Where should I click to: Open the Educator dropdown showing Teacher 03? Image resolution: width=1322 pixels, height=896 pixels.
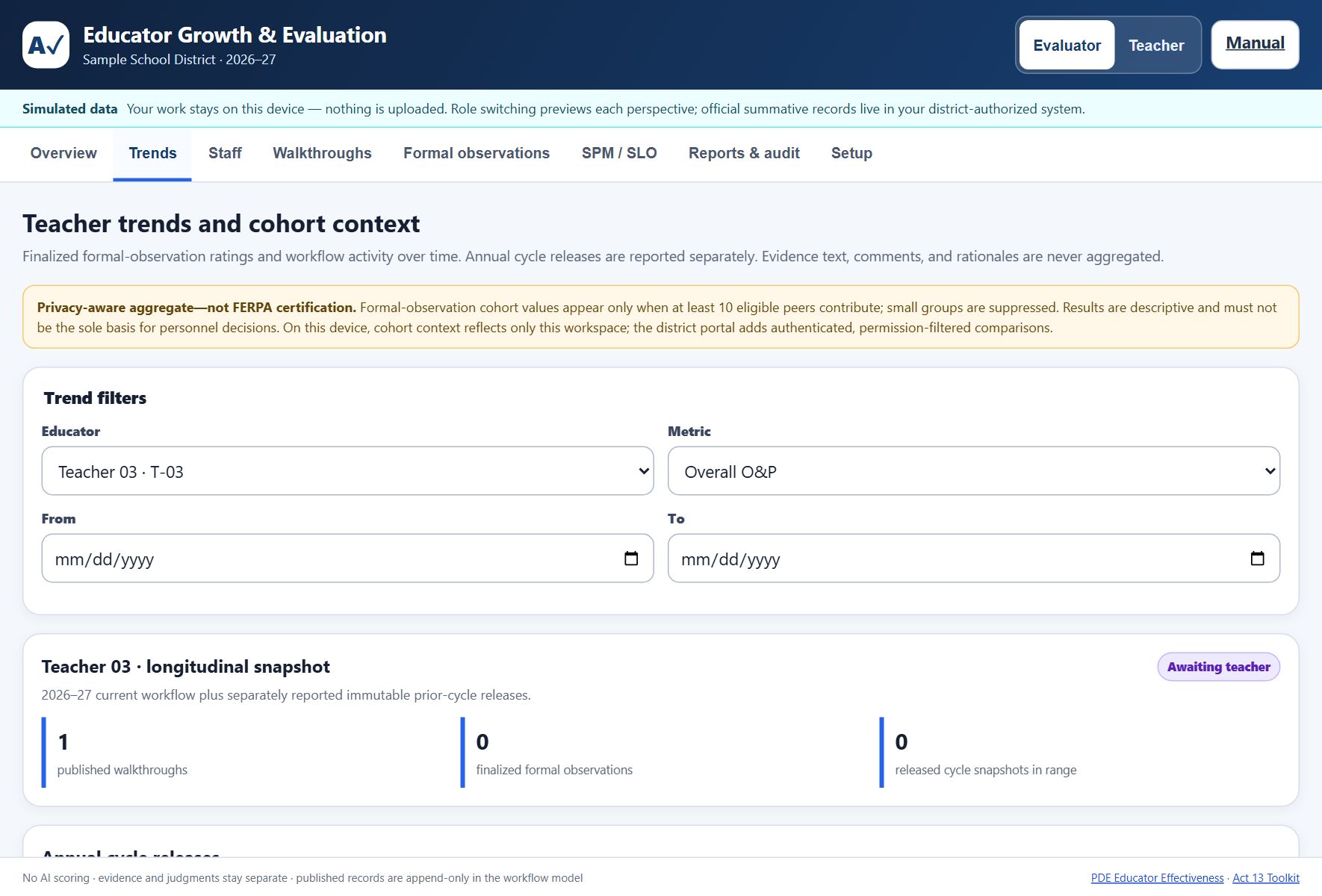pos(347,471)
